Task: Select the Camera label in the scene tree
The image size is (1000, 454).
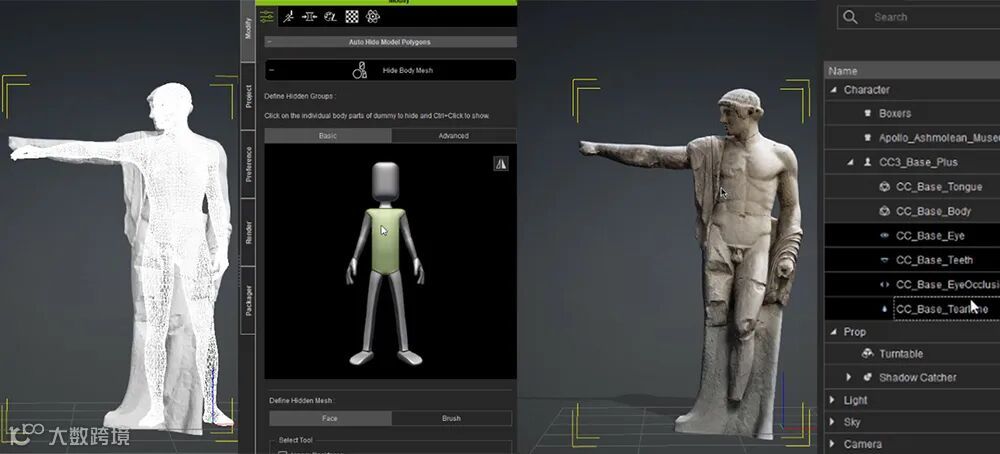Action: click(862, 444)
